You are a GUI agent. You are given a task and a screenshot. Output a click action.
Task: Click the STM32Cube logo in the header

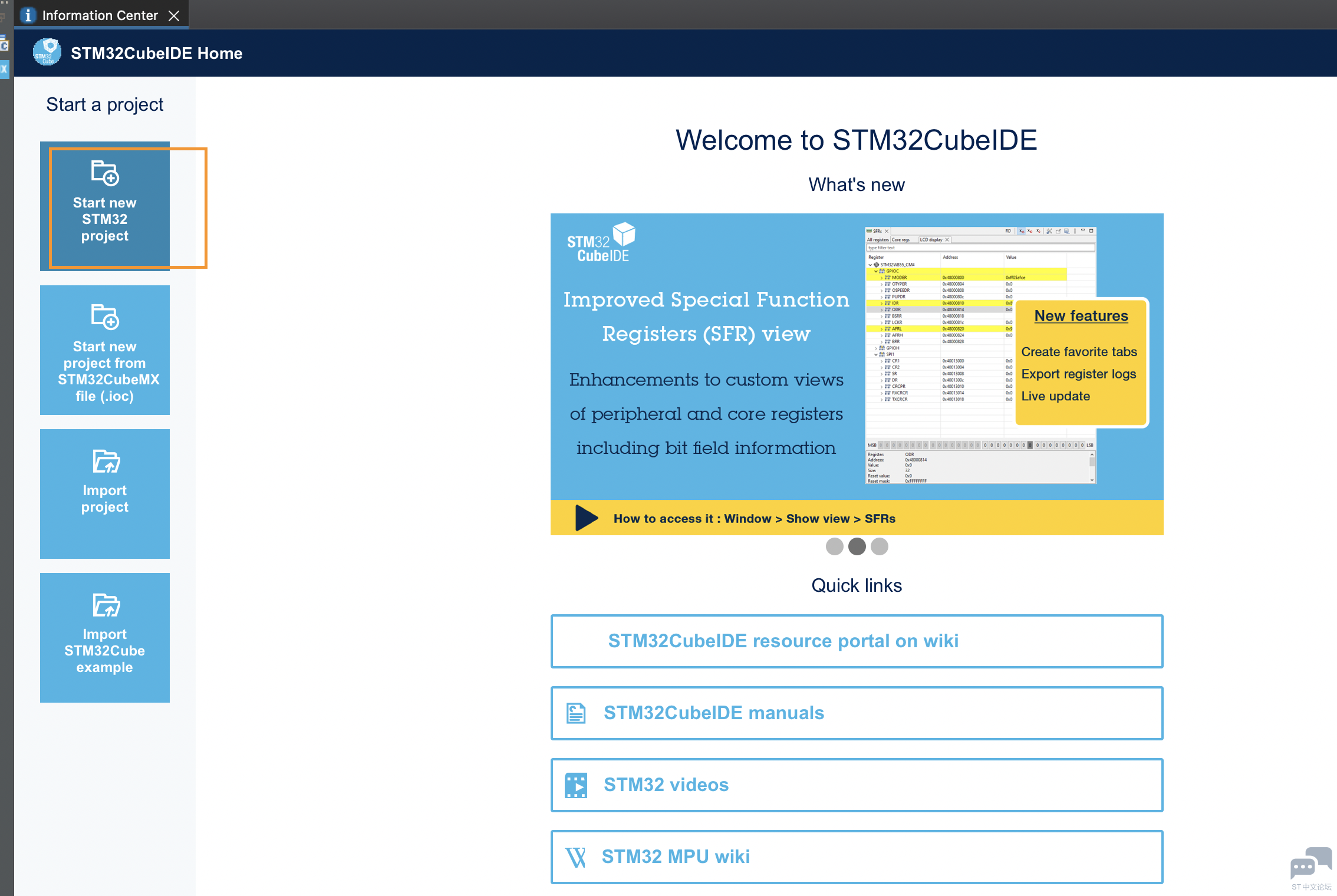click(x=47, y=52)
